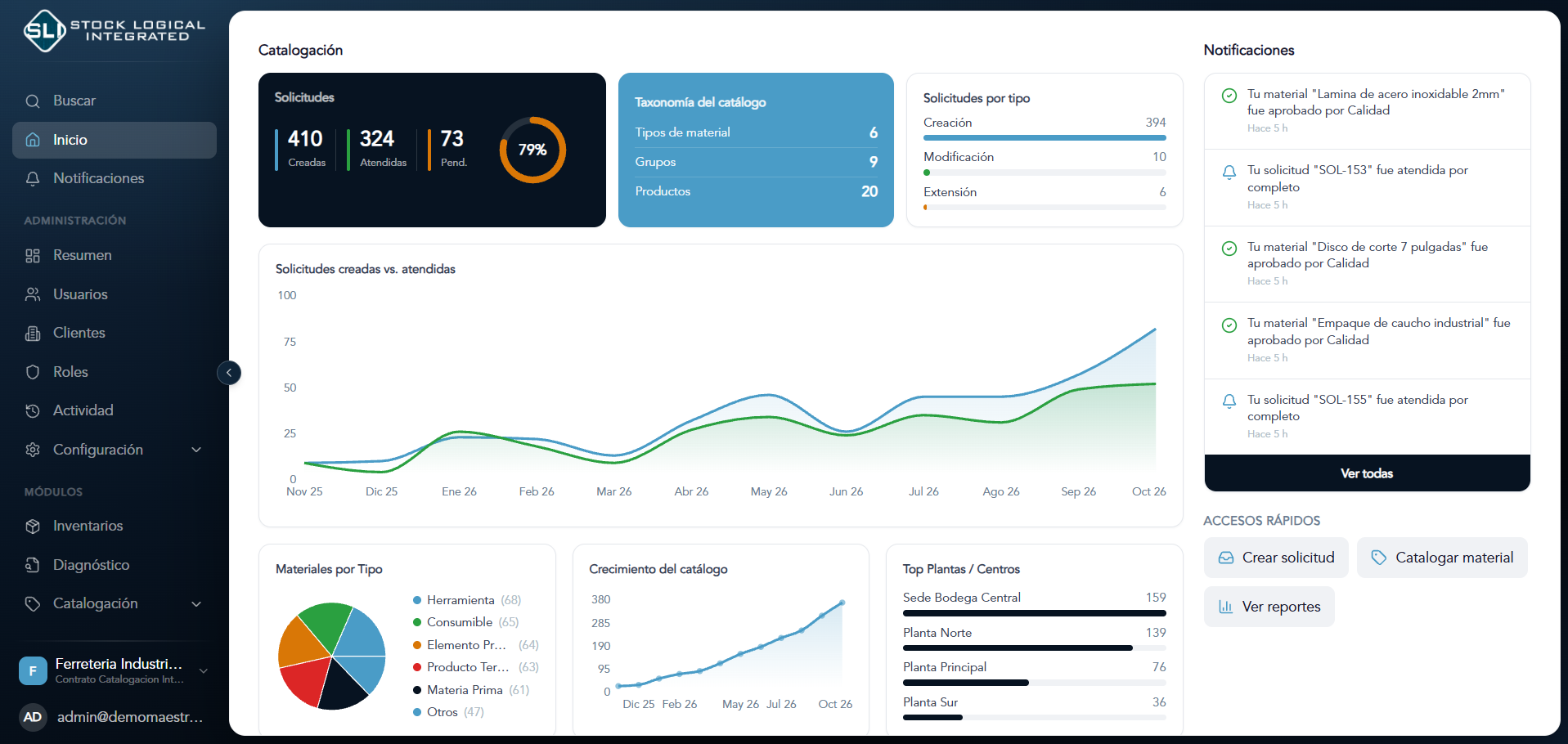Click check icon of Empaque de caucho notification
This screenshot has height=744, width=1568.
coord(1229,325)
